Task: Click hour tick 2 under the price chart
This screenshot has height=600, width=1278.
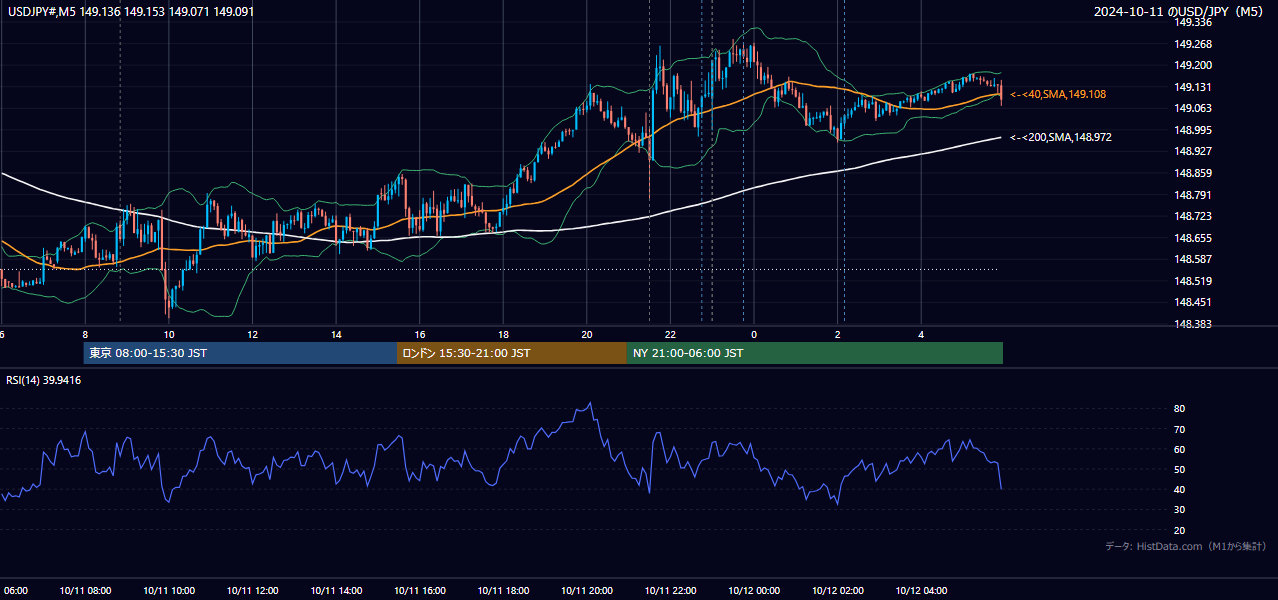Action: tap(837, 334)
